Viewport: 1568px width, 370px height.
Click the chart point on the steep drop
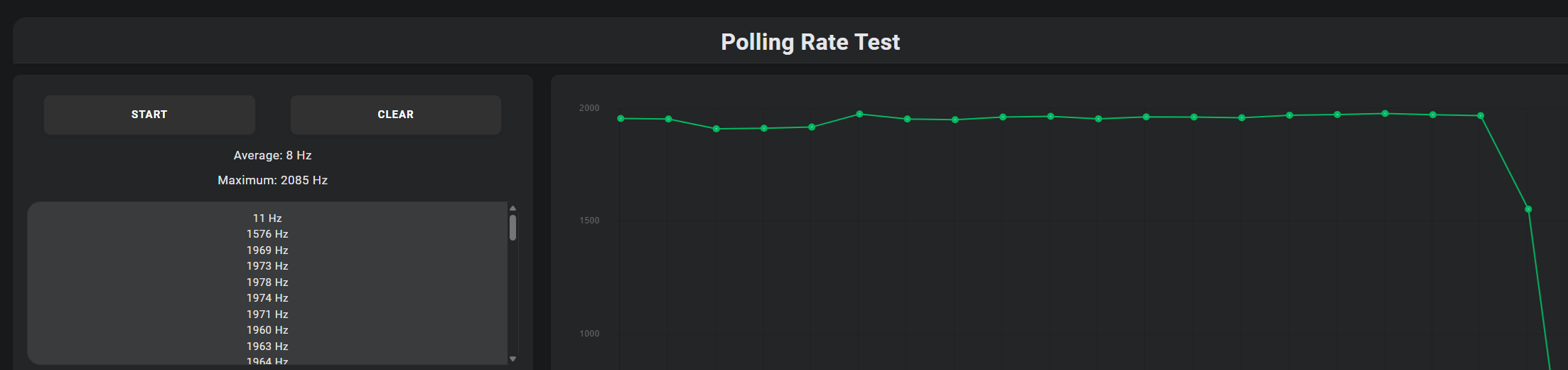pos(1528,209)
